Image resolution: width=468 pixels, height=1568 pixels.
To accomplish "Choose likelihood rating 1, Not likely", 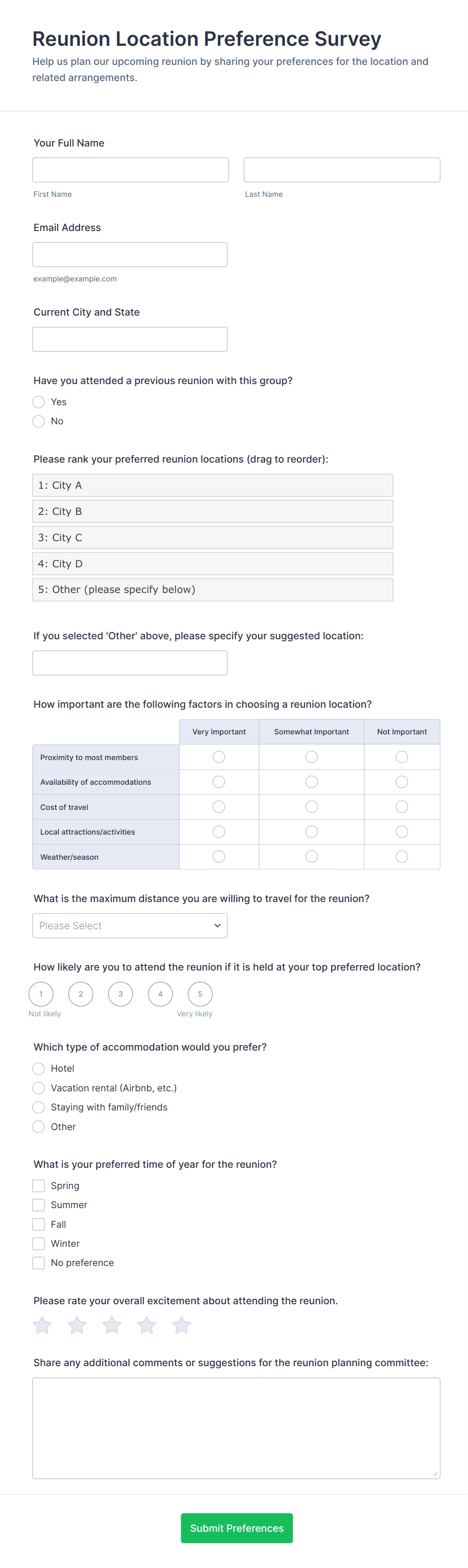I will [41, 994].
